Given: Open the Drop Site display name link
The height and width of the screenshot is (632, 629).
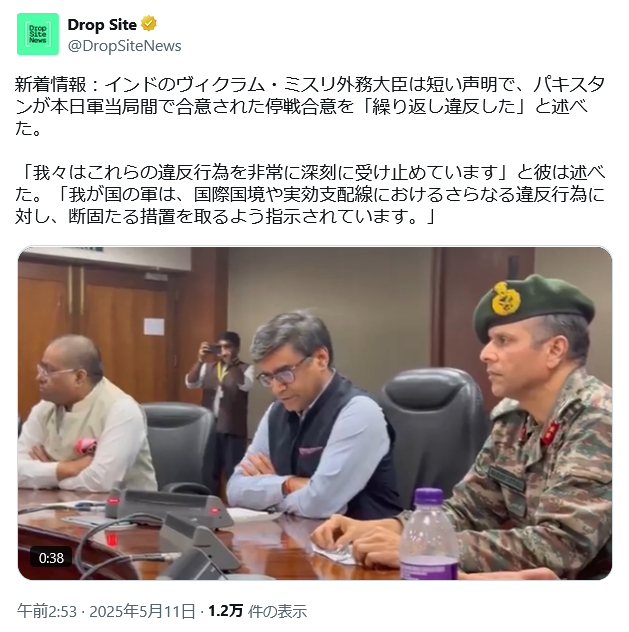Looking at the screenshot, I should click(x=102, y=25).
